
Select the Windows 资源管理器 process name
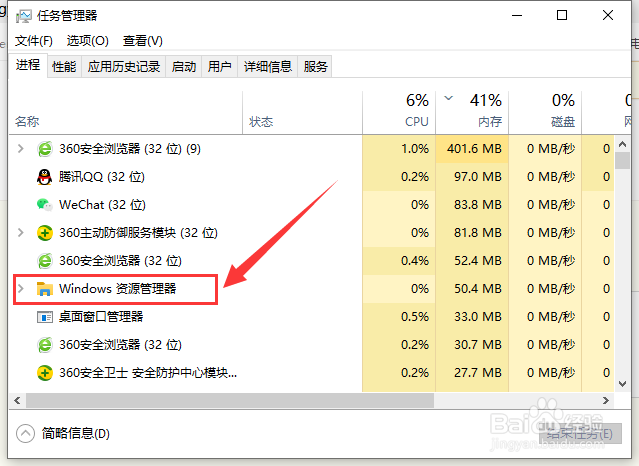[x=118, y=289]
